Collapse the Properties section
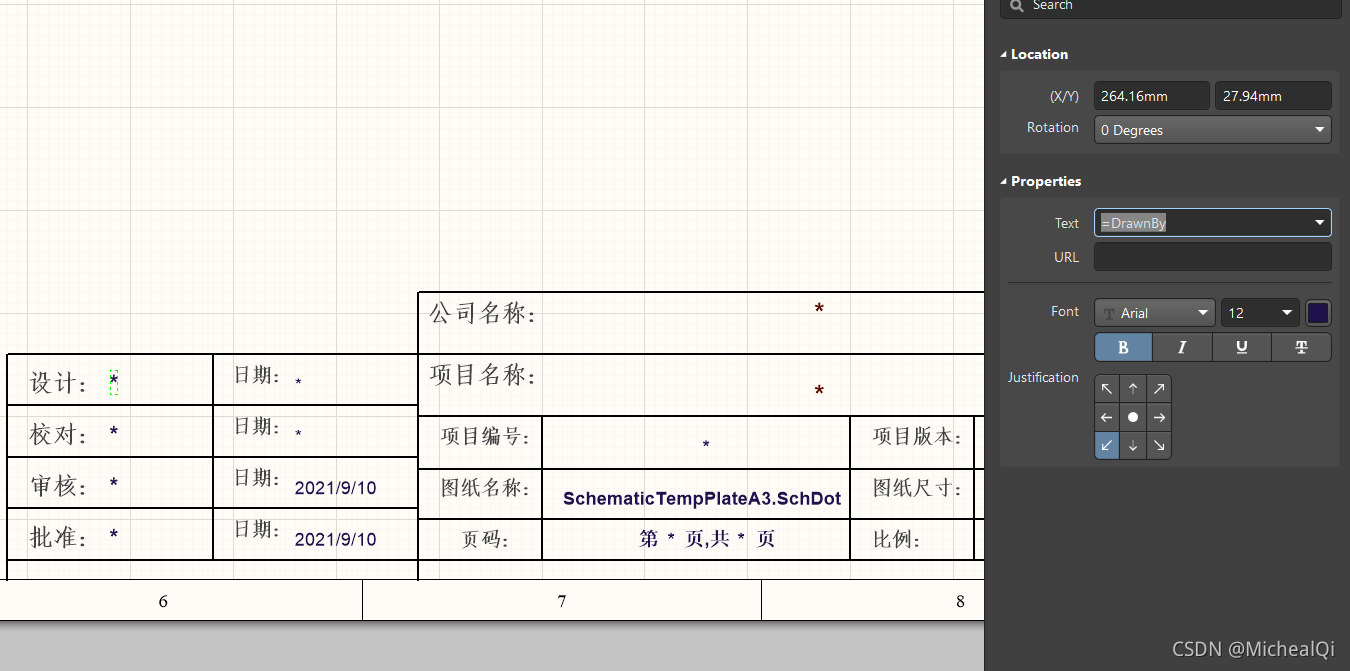Screen dimensions: 1350x671 [1005, 181]
